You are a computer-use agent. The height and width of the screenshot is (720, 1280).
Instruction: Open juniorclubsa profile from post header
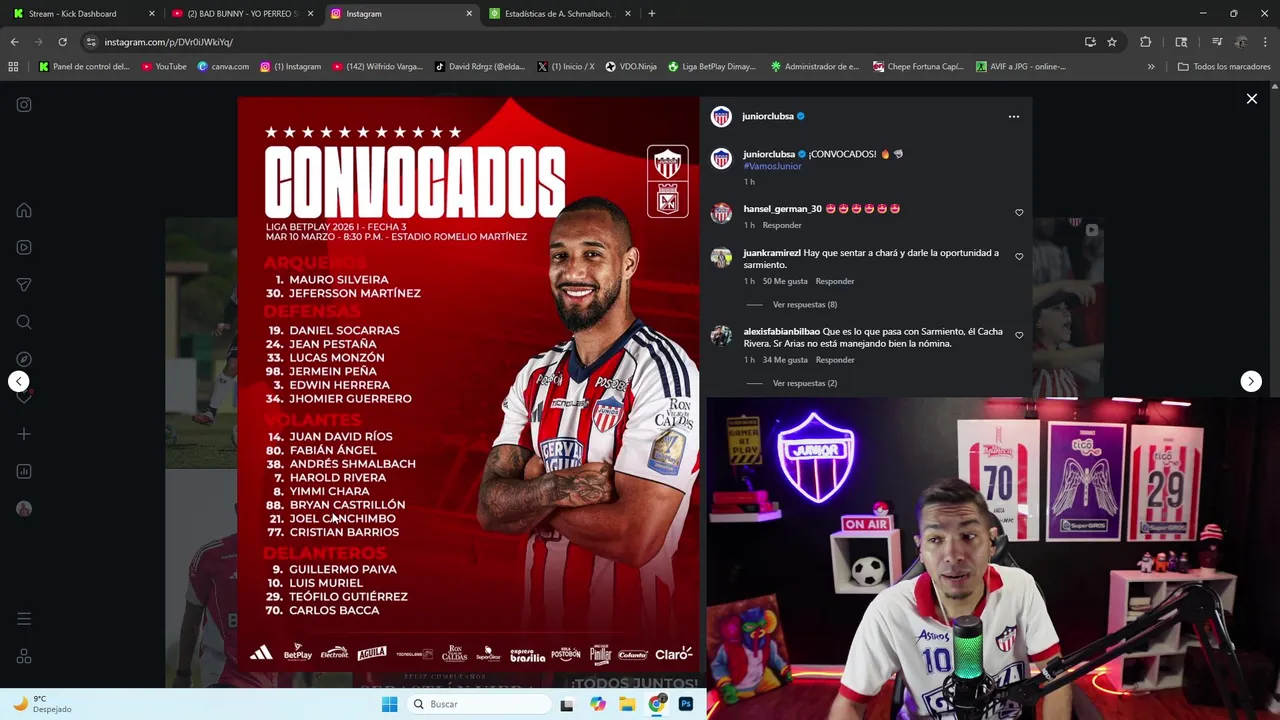[767, 116]
